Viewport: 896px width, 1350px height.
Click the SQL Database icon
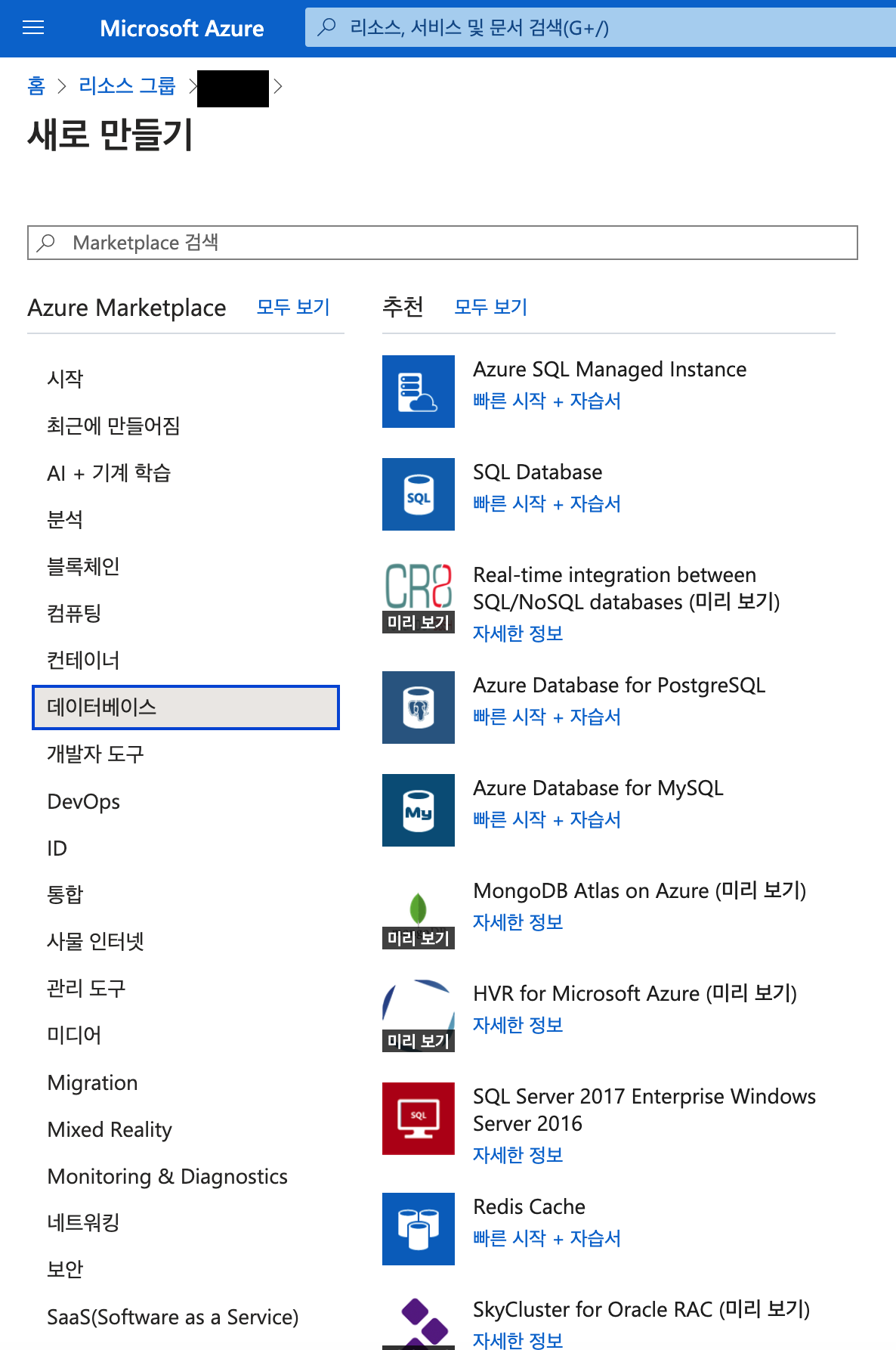coord(419,494)
